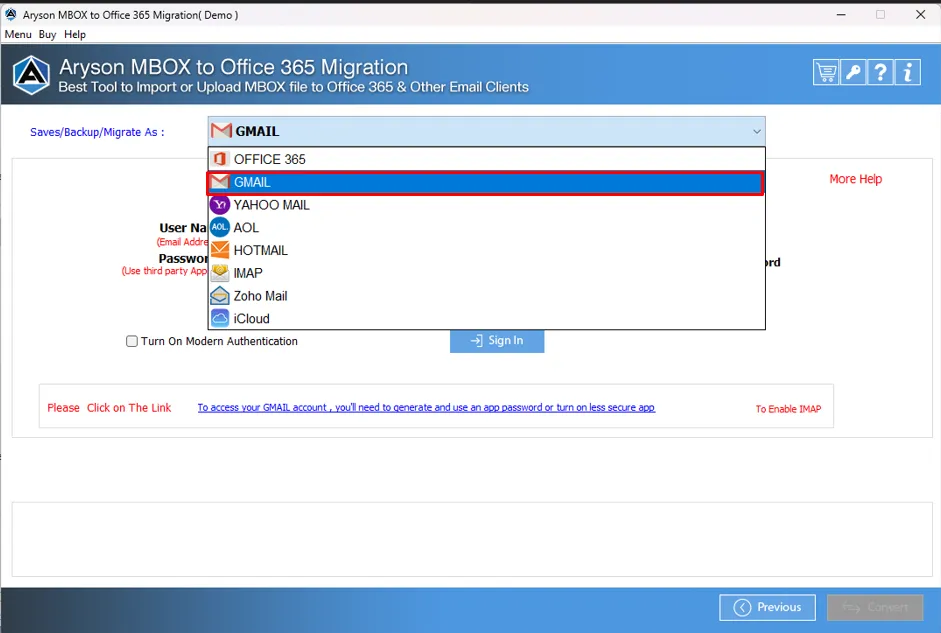The height and width of the screenshot is (633, 941).
Task: Click the AOL round icon
Action: click(x=220, y=227)
